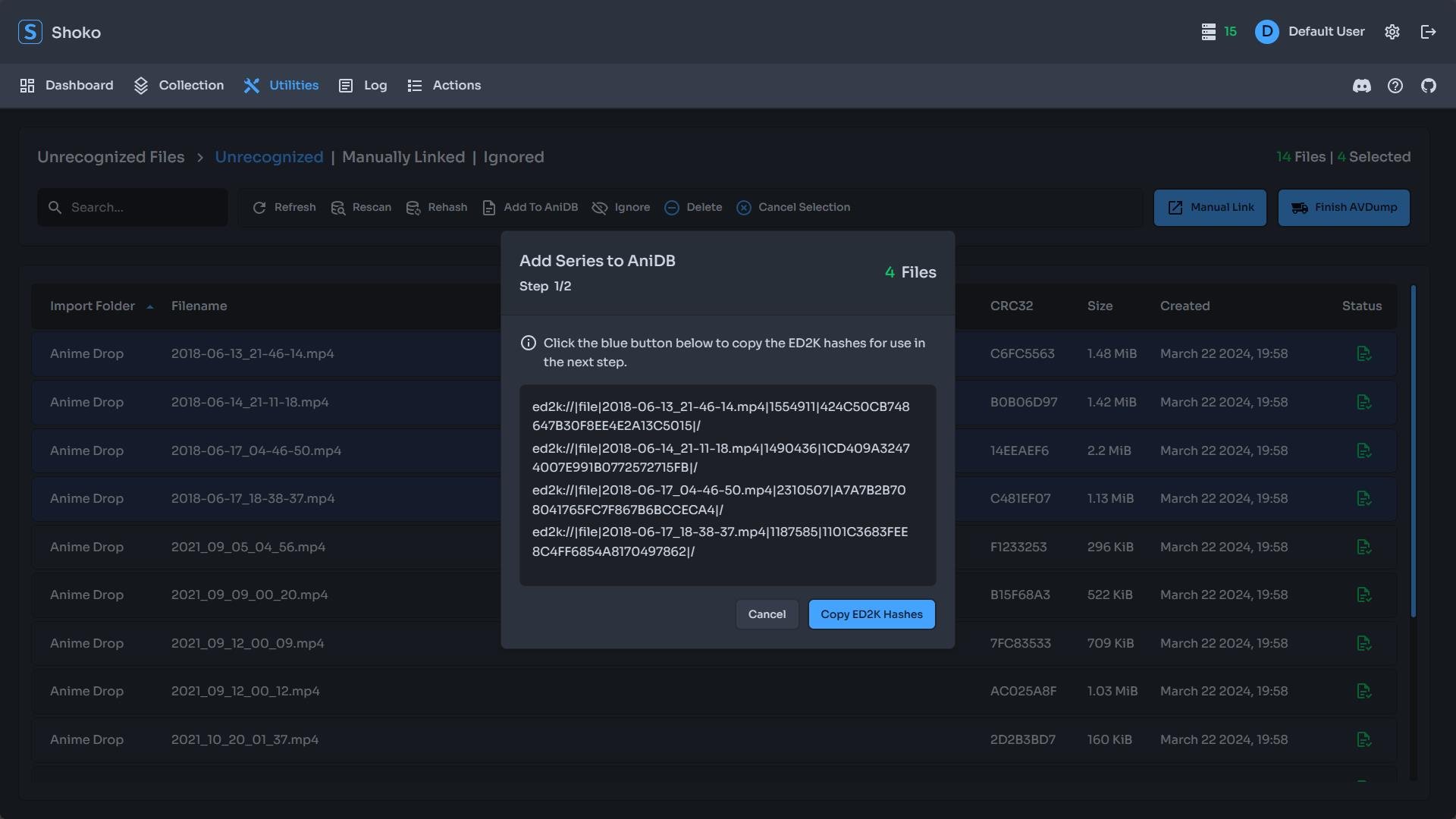Image resolution: width=1456 pixels, height=819 pixels.
Task: Open the queue count indicator showing 15
Action: [x=1219, y=32]
